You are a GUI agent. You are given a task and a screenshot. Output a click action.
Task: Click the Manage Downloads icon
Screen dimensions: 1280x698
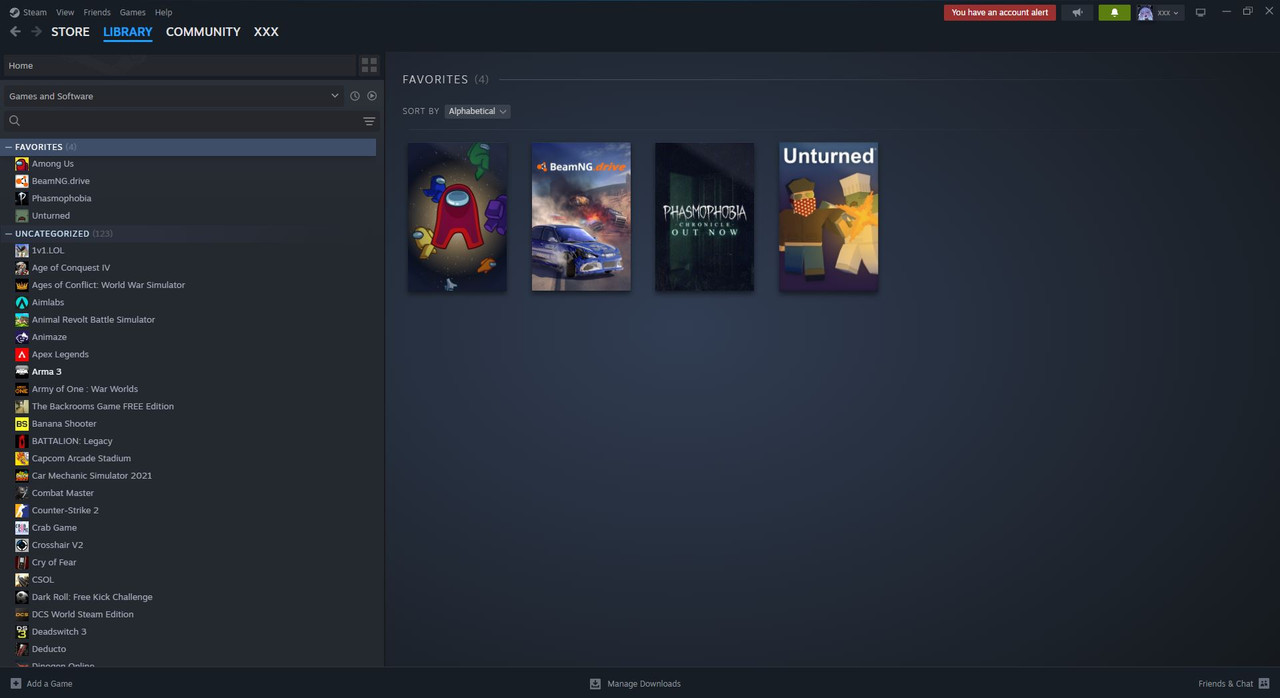coord(595,684)
